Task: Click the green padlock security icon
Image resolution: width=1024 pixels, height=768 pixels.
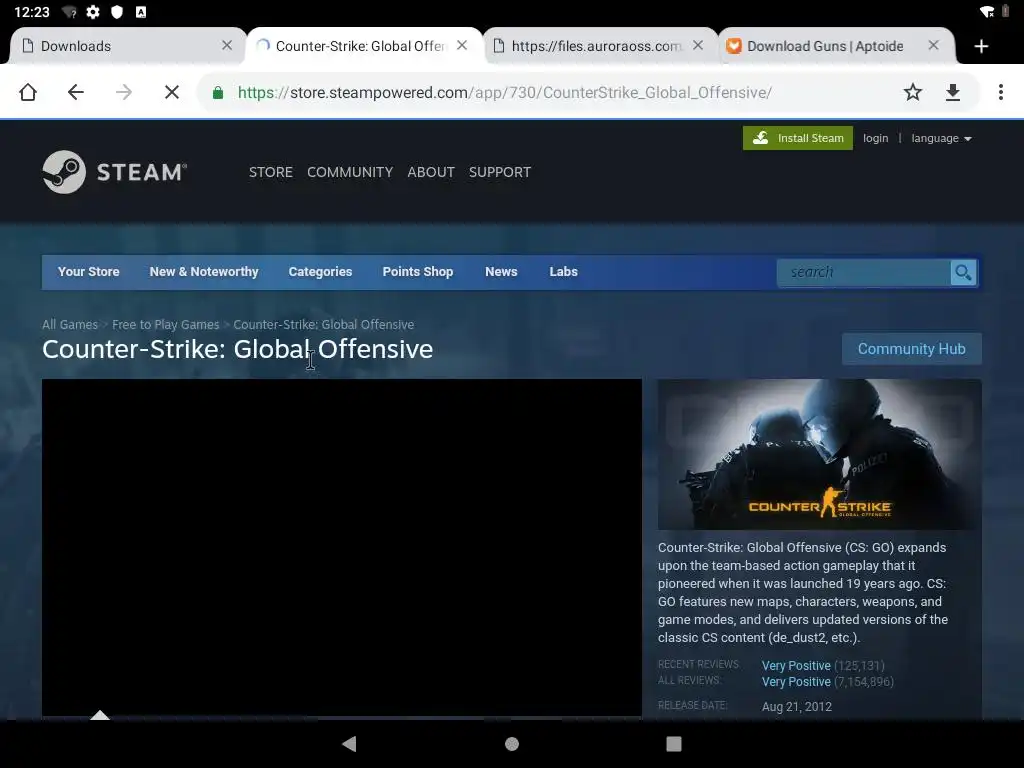Action: 218,93
